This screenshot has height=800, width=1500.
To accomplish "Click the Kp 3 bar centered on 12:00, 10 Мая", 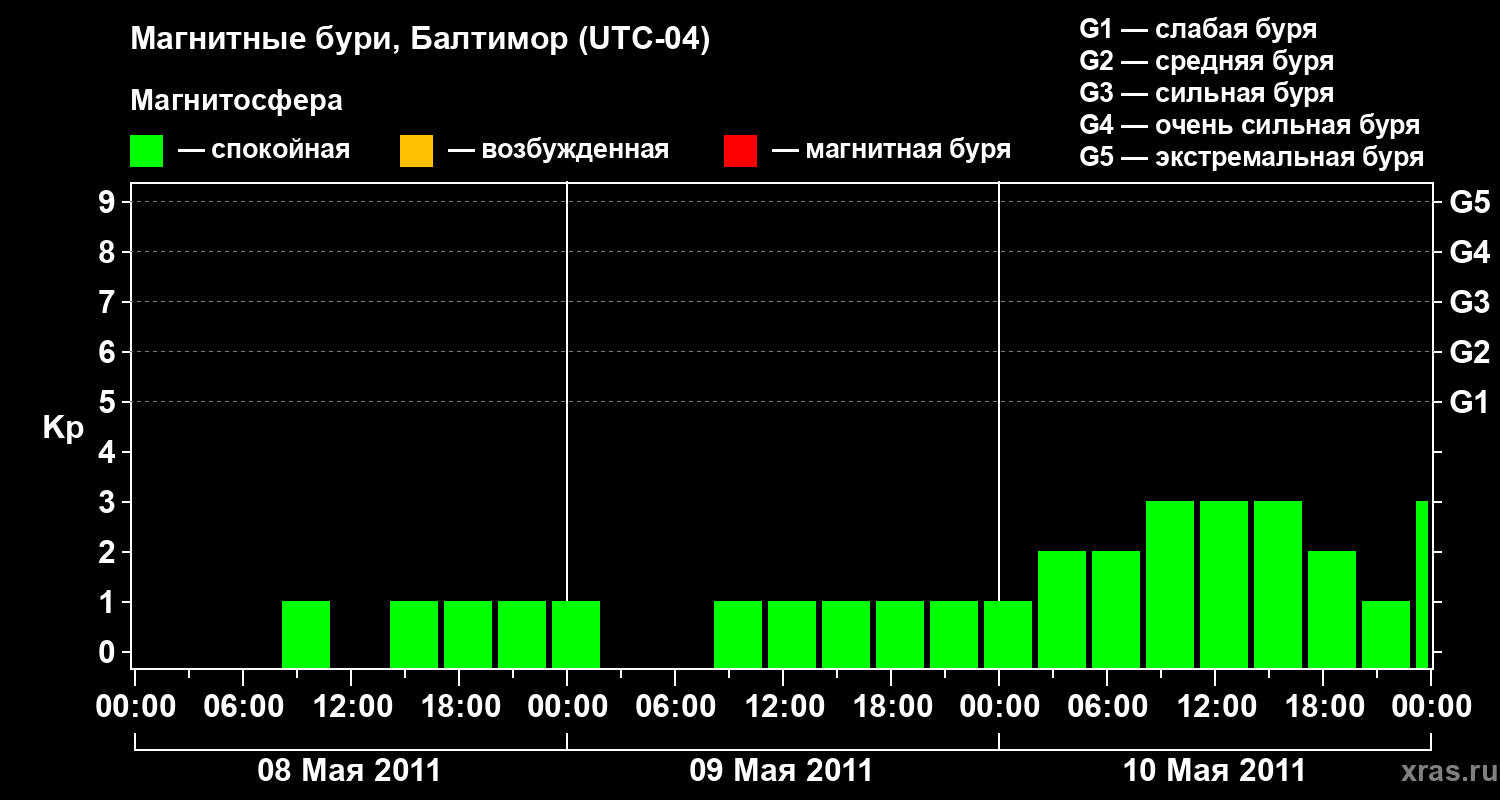I will click(1224, 584).
